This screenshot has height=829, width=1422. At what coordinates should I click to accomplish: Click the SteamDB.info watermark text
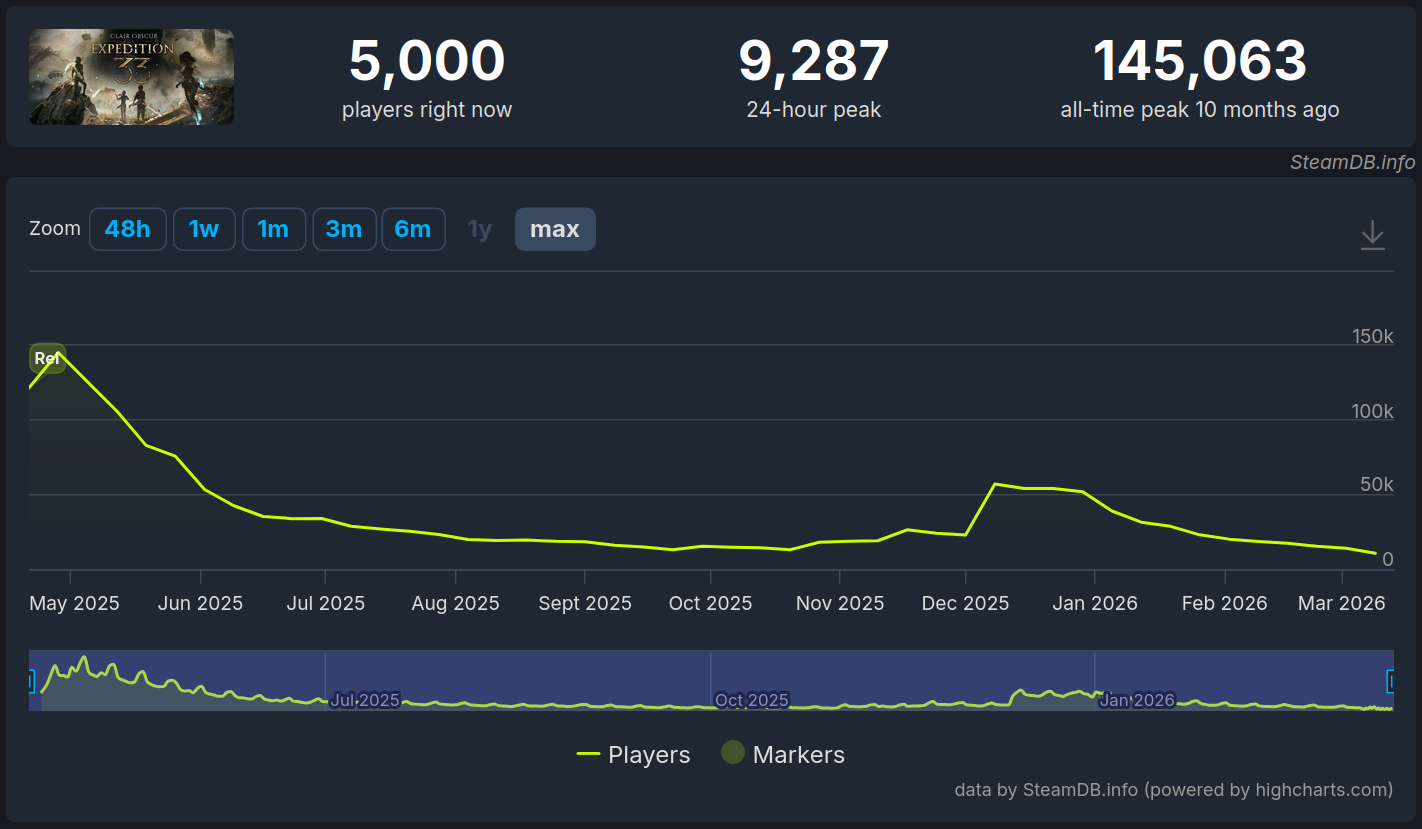click(x=1352, y=162)
